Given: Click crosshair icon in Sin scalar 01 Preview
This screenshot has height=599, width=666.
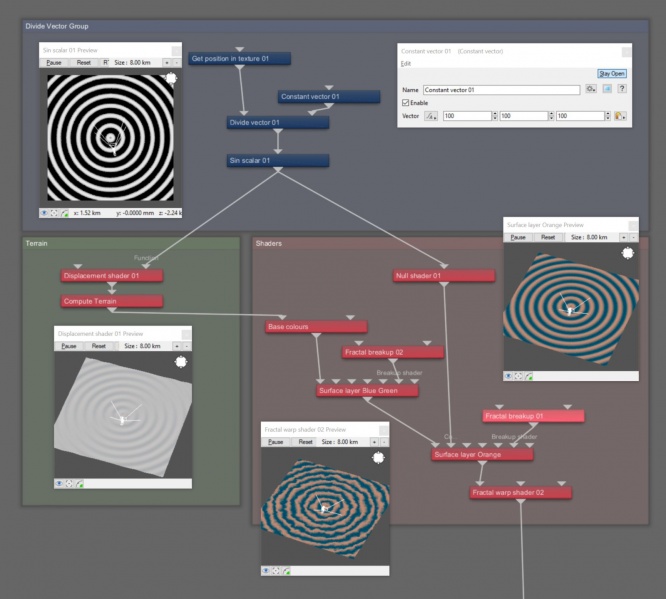Looking at the screenshot, I should click(54, 213).
